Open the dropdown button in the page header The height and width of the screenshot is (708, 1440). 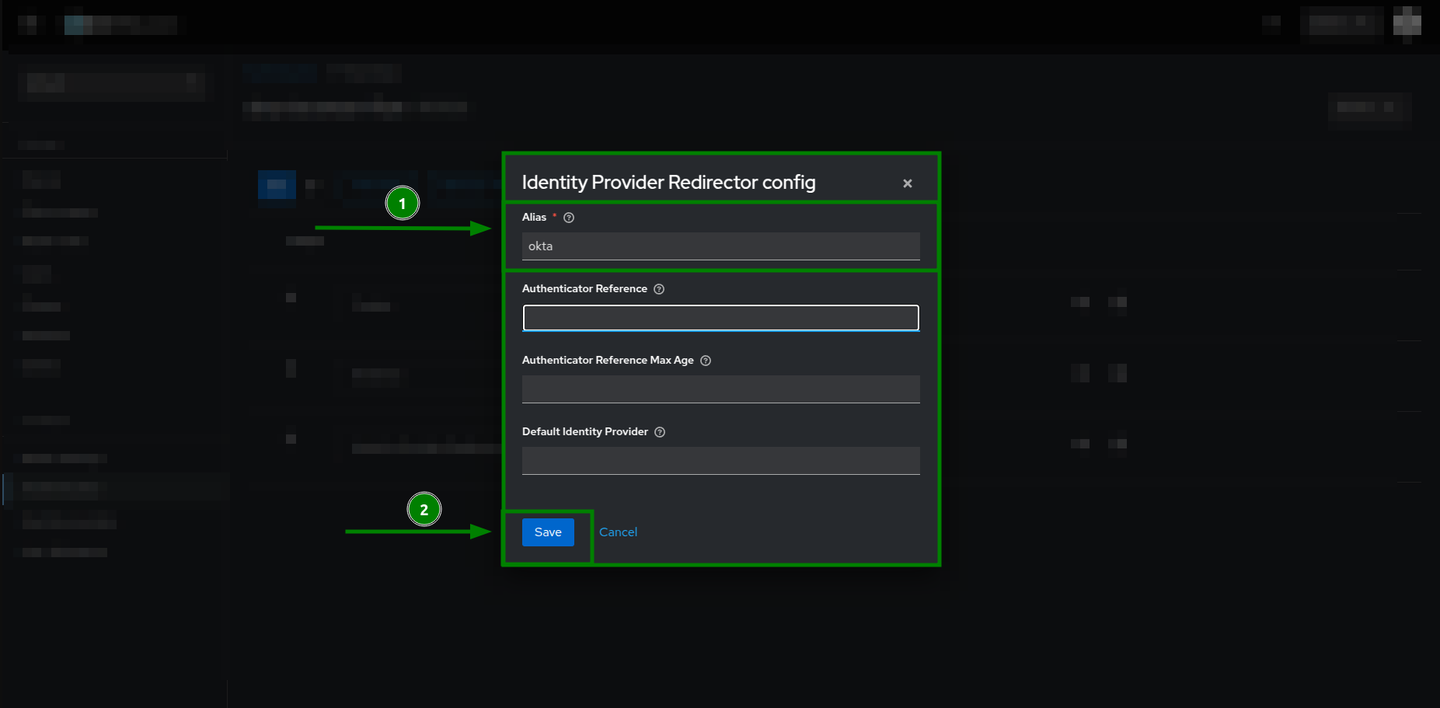1368,107
